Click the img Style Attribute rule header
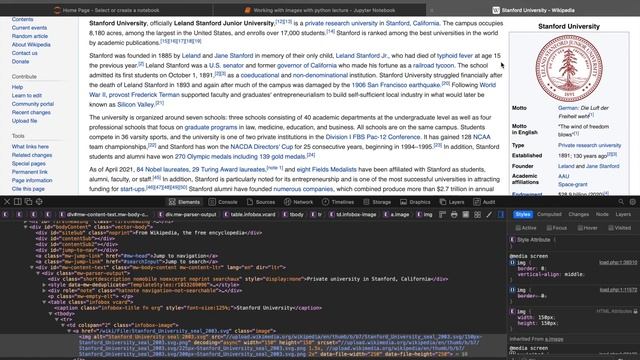The image size is (640, 360). [x=533, y=240]
